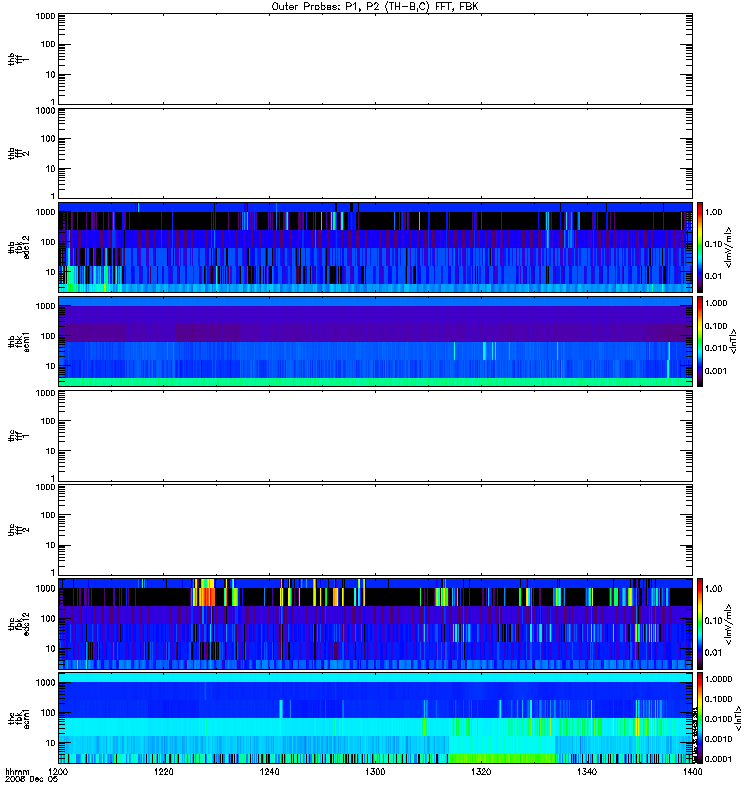Click the empty thb fff 1 plot panel
The image size is (750, 800).
[x=375, y=59]
